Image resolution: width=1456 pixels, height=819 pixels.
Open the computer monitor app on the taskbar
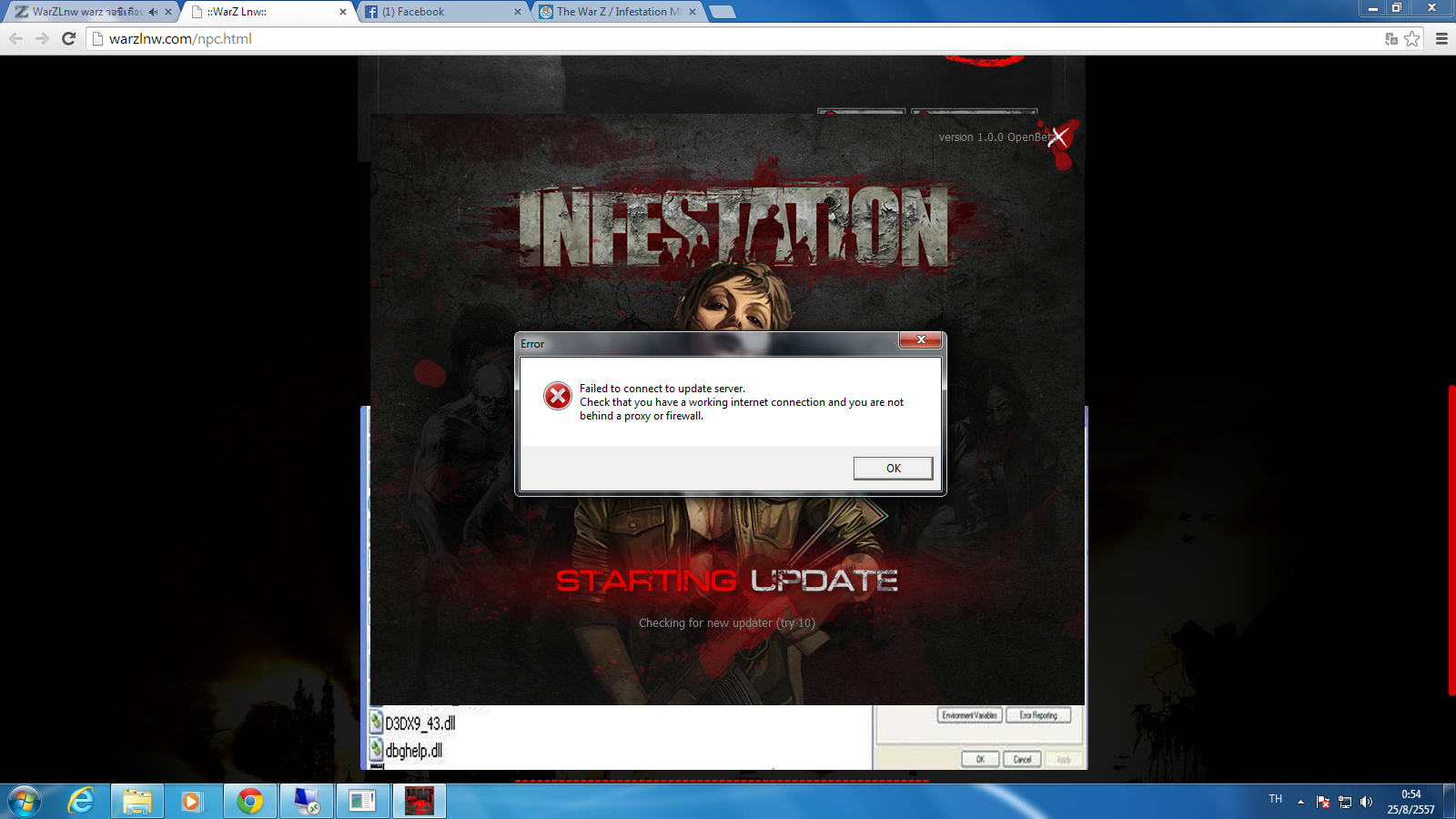point(307,802)
